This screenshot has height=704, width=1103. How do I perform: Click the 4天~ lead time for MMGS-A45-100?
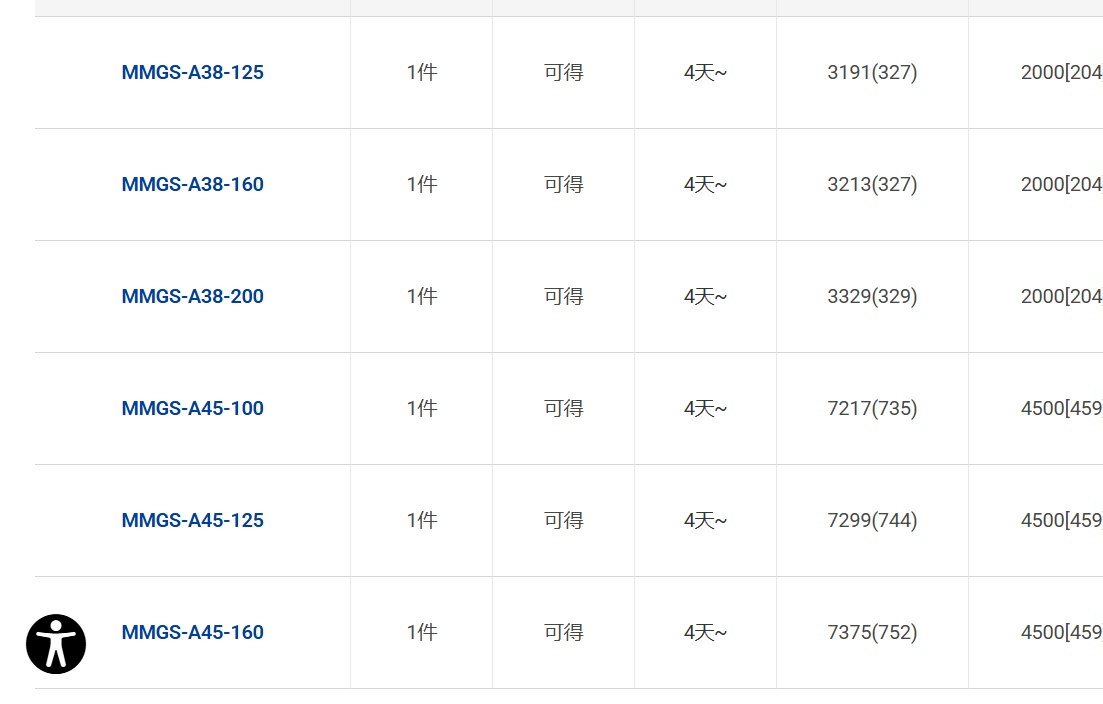pyautogui.click(x=705, y=408)
